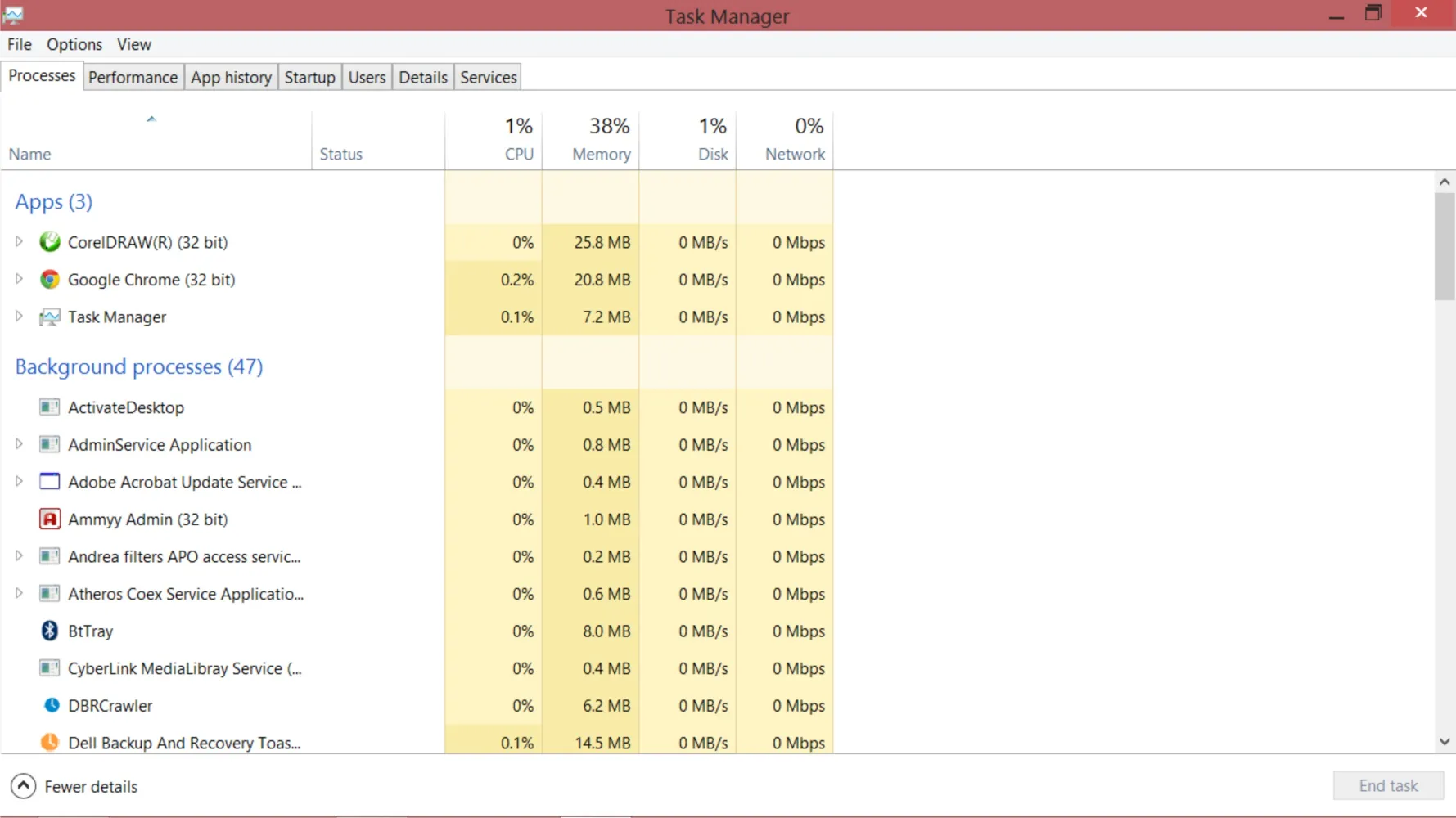The width and height of the screenshot is (1456, 818).
Task: Open the Options menu
Action: 74,44
